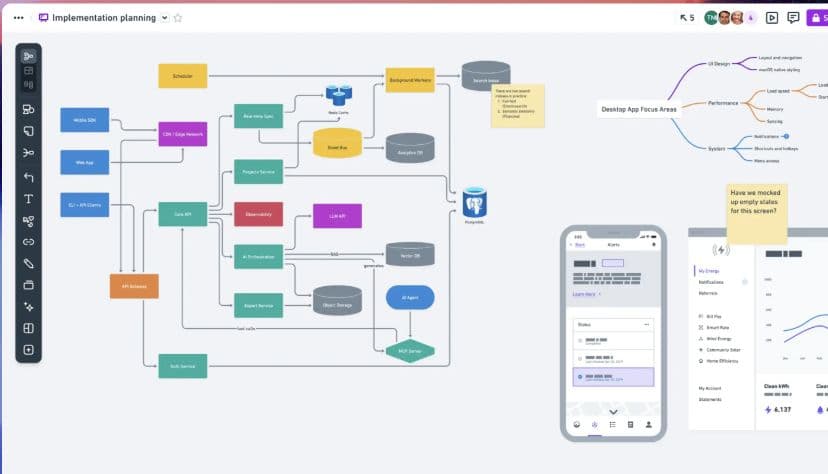Select the AI Agent node
The width and height of the screenshot is (828, 474).
point(410,298)
